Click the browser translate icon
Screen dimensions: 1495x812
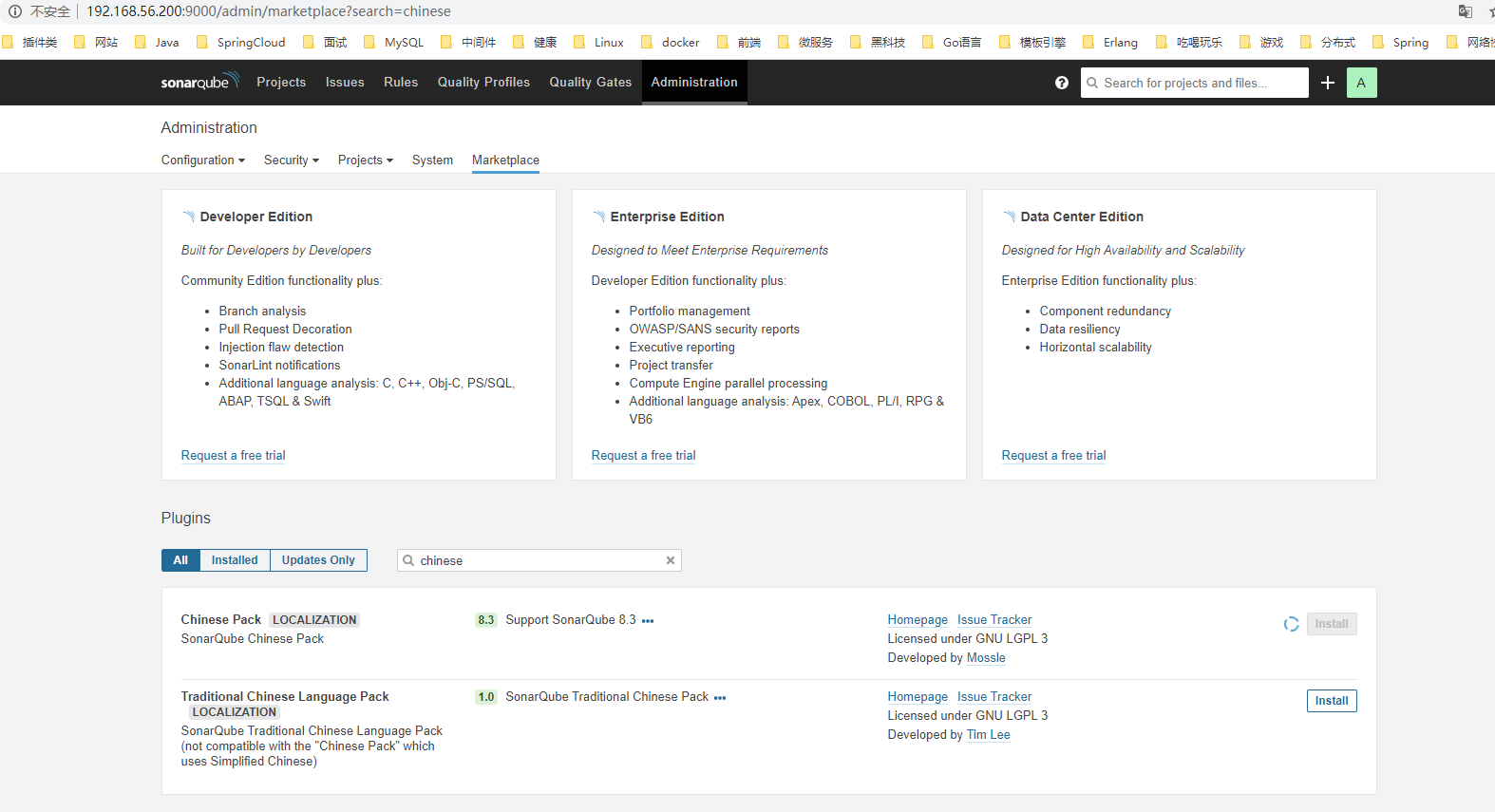tap(1466, 11)
